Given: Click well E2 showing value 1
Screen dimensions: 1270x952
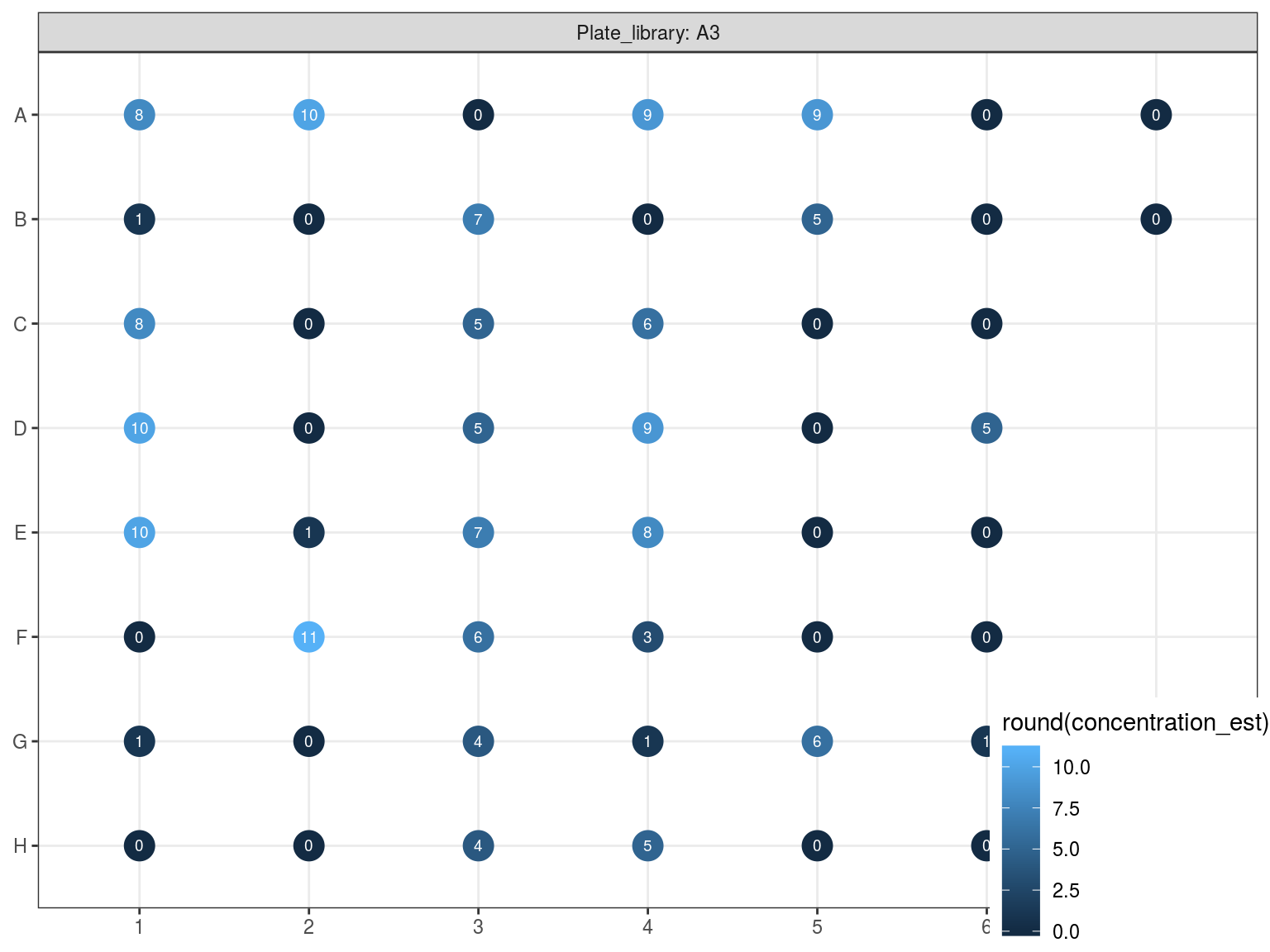Looking at the screenshot, I should point(308,533).
